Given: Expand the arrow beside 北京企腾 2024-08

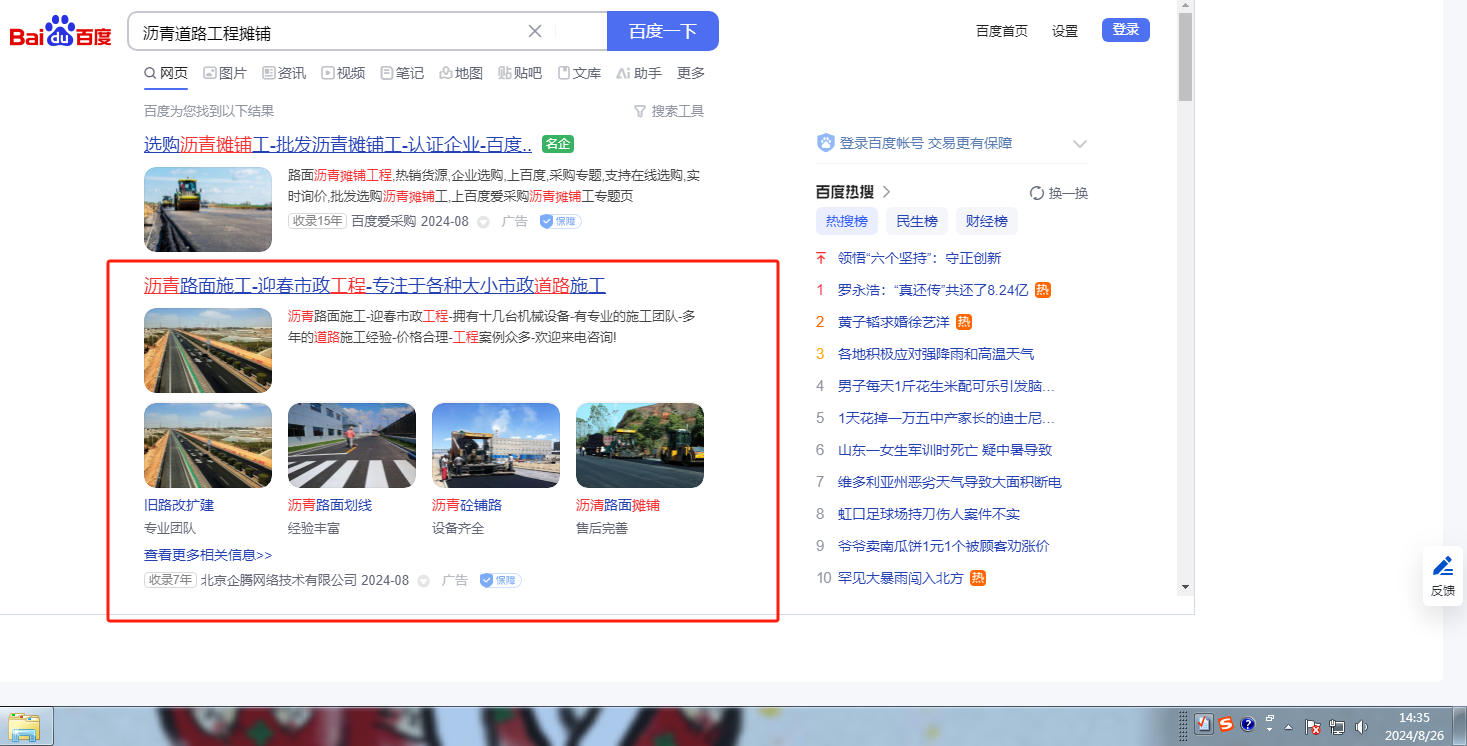Looking at the screenshot, I should pyautogui.click(x=423, y=581).
